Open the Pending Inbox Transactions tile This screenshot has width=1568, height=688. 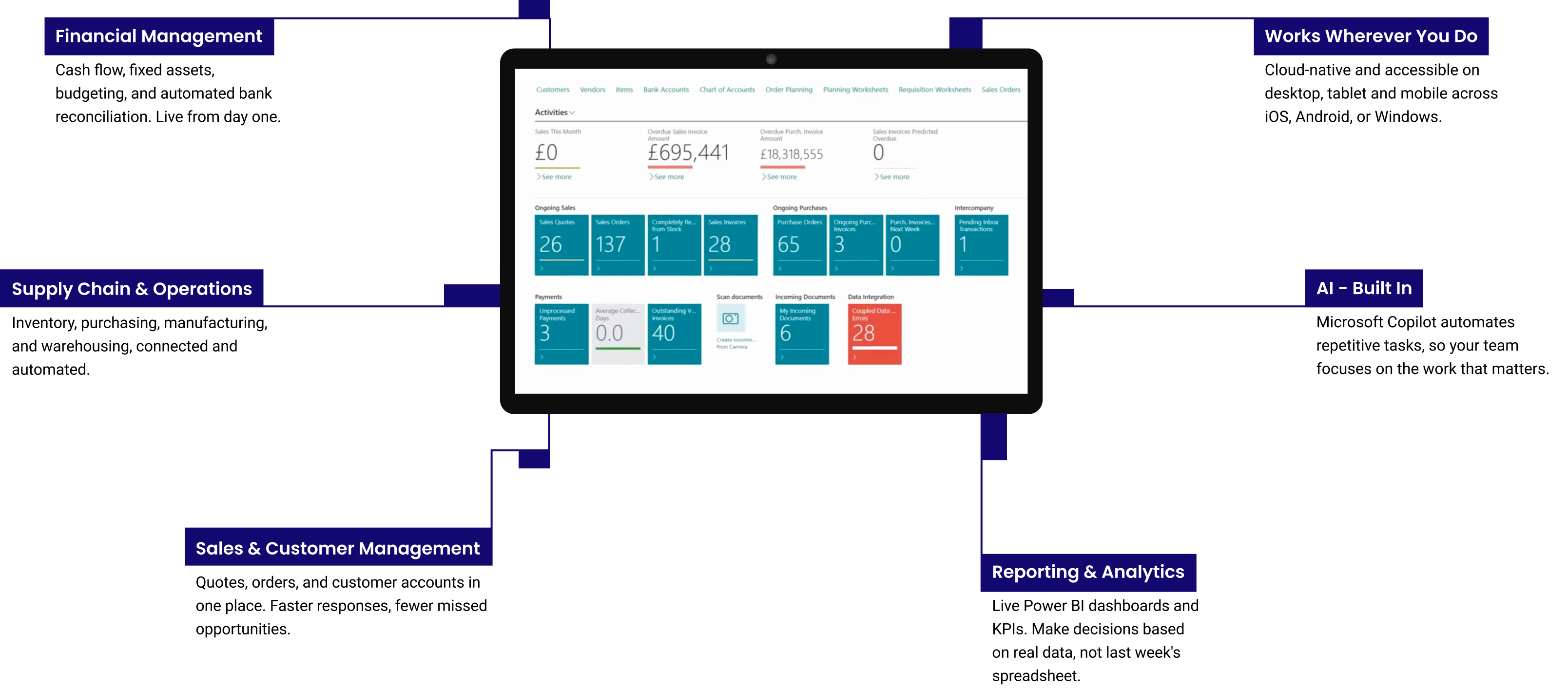pos(981,245)
